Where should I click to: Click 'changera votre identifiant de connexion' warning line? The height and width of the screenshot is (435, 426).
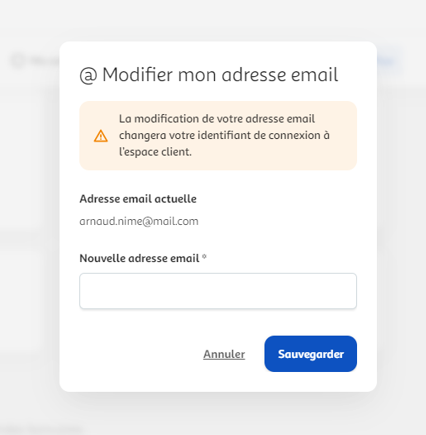point(220,135)
